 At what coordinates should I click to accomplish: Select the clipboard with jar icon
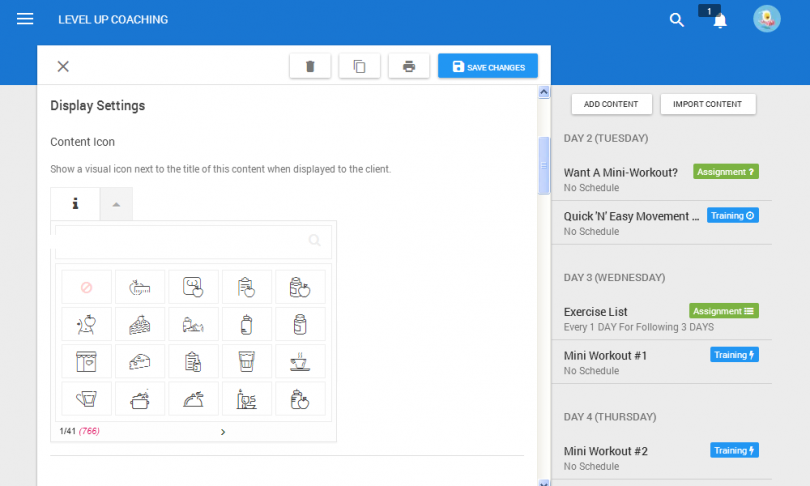point(193,362)
